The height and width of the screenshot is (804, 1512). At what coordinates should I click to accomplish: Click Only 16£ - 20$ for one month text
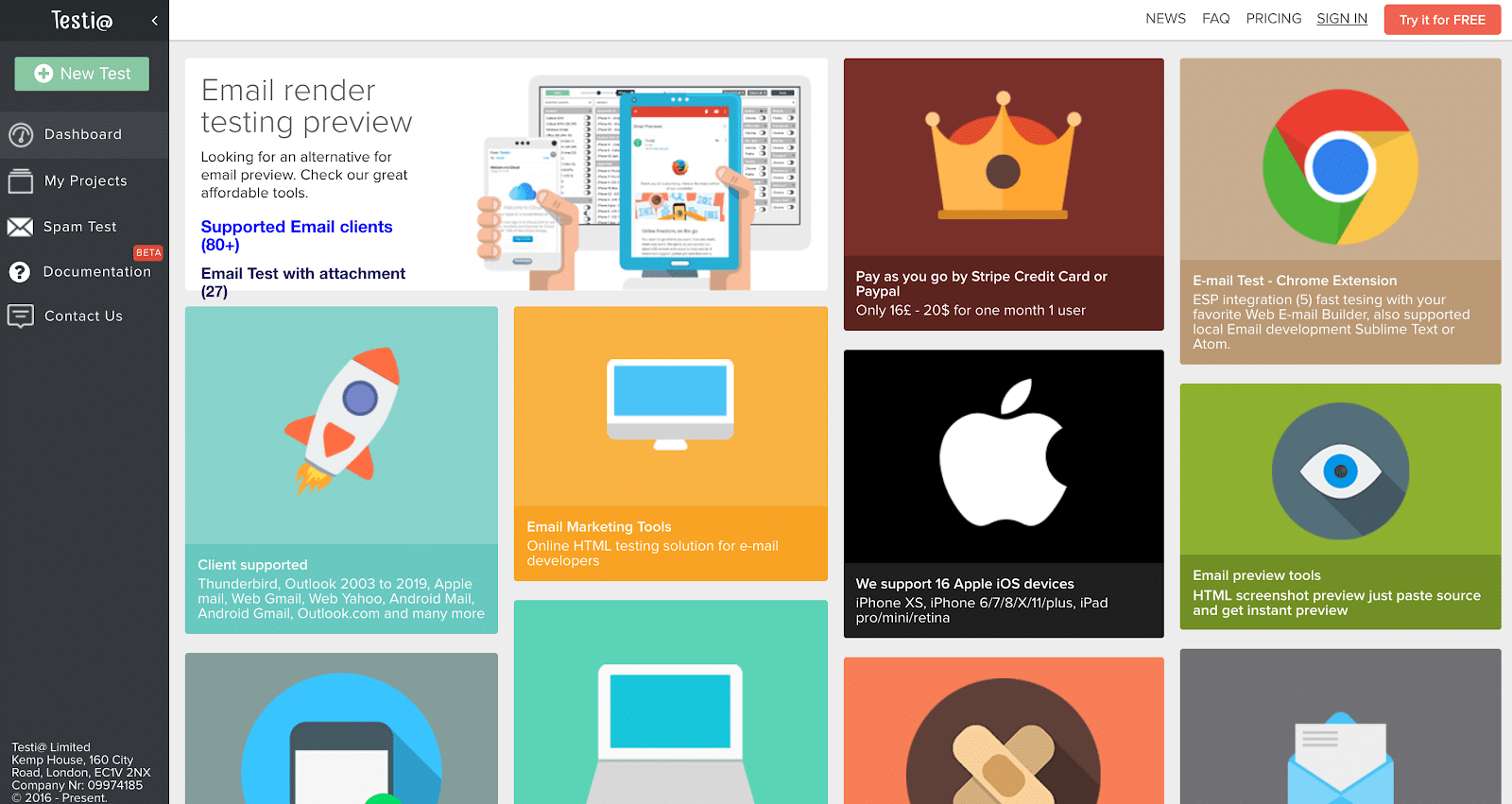(x=971, y=310)
